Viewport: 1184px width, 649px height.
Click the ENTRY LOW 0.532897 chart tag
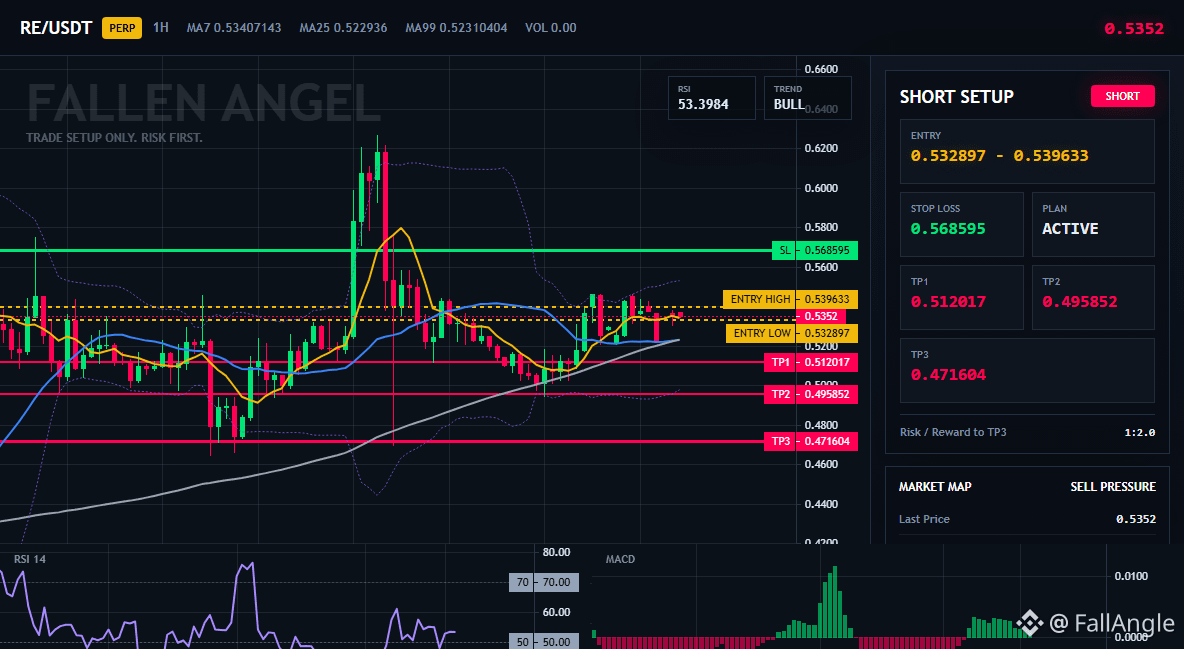click(x=792, y=333)
